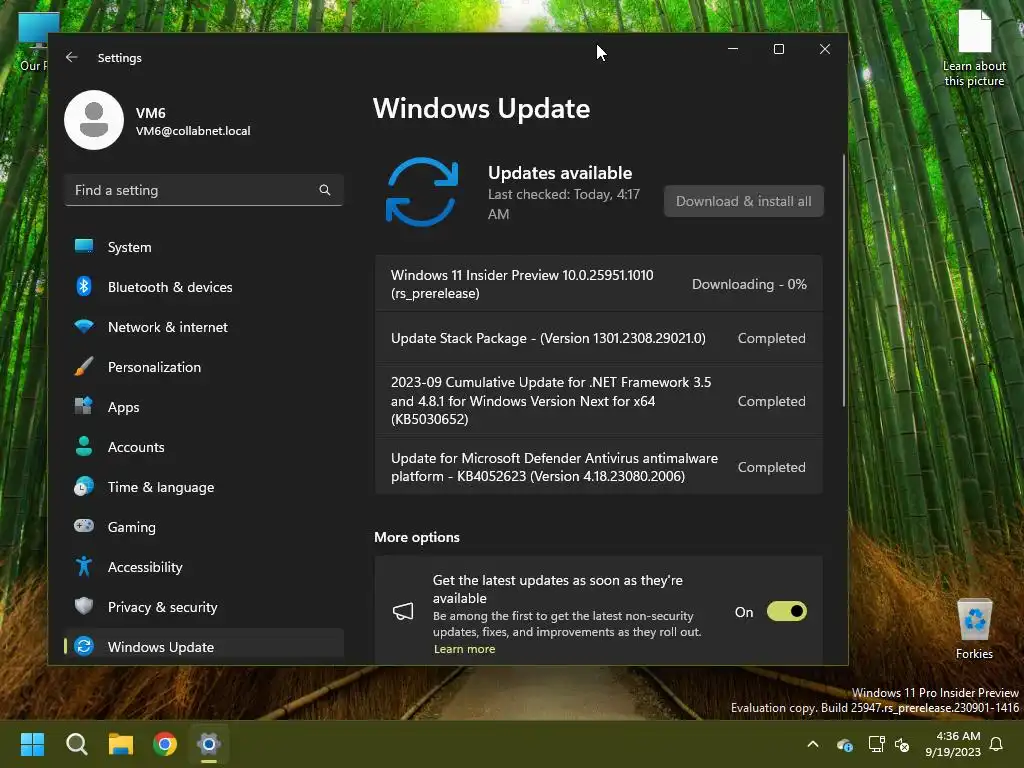
Task: Show hidden tray icons chevron
Action: [x=813, y=744]
